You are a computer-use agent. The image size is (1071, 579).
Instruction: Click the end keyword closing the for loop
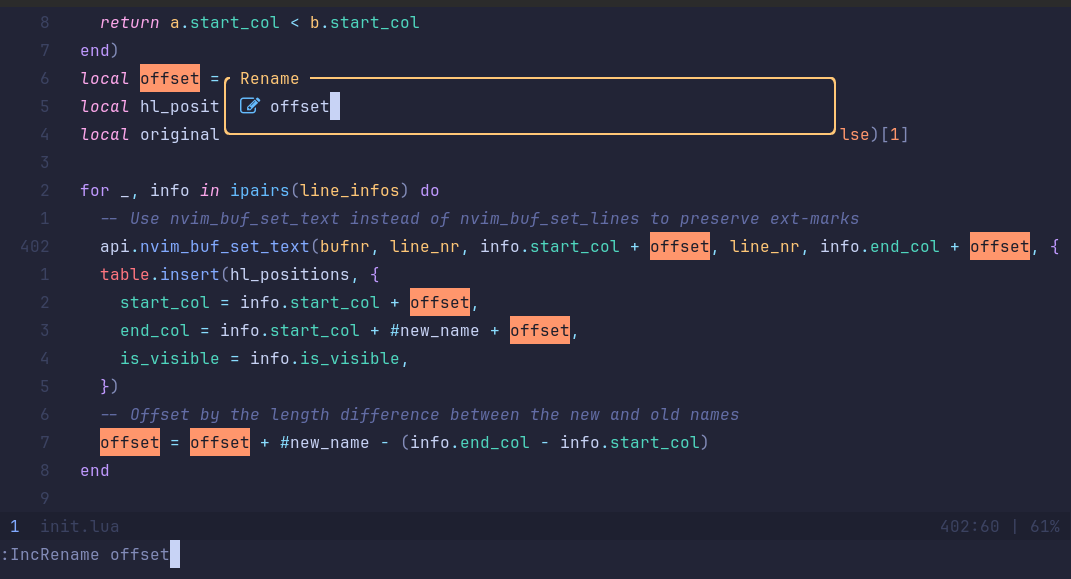click(x=94, y=470)
